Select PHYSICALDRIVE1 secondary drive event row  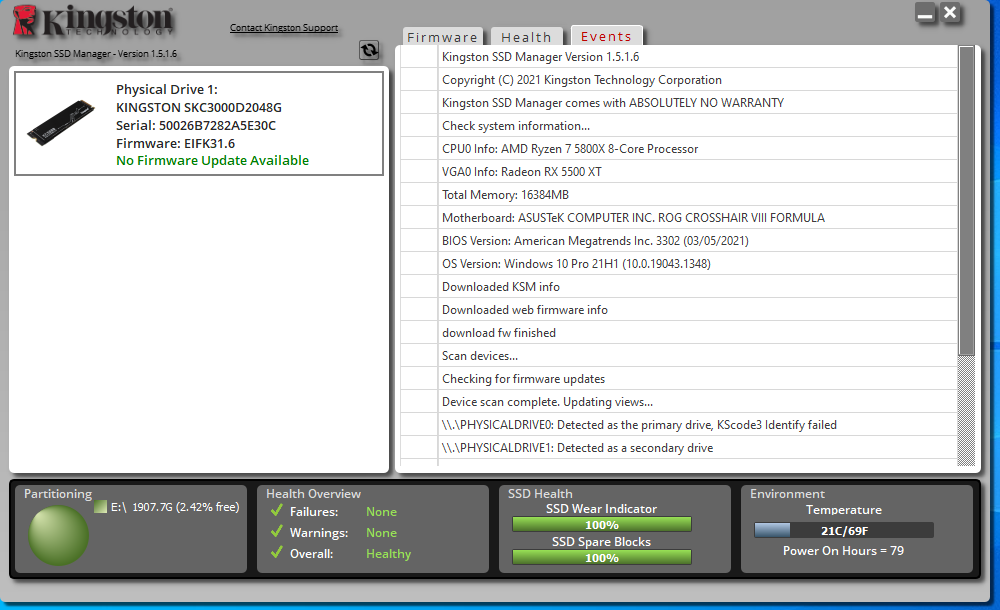[x=679, y=447]
